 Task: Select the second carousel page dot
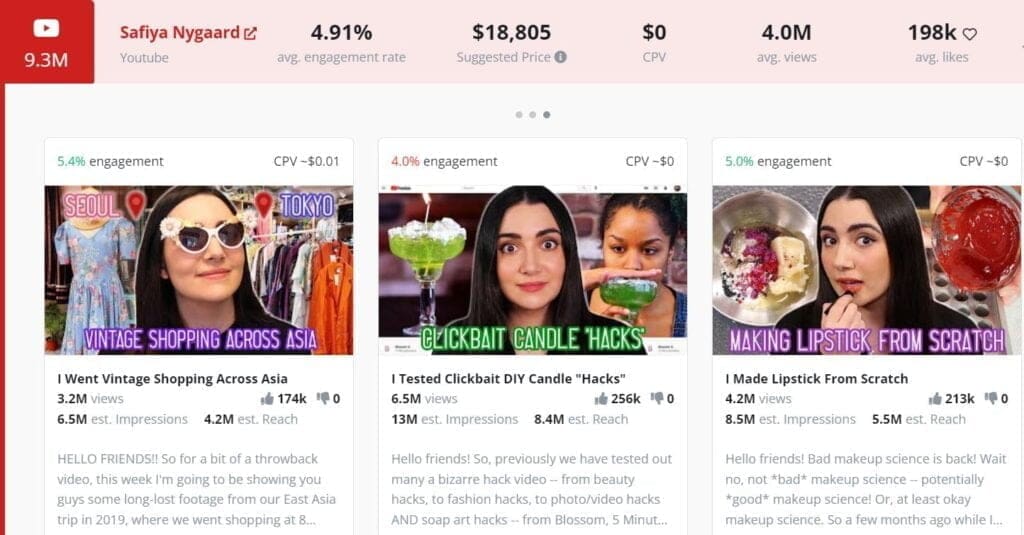pyautogui.click(x=533, y=114)
